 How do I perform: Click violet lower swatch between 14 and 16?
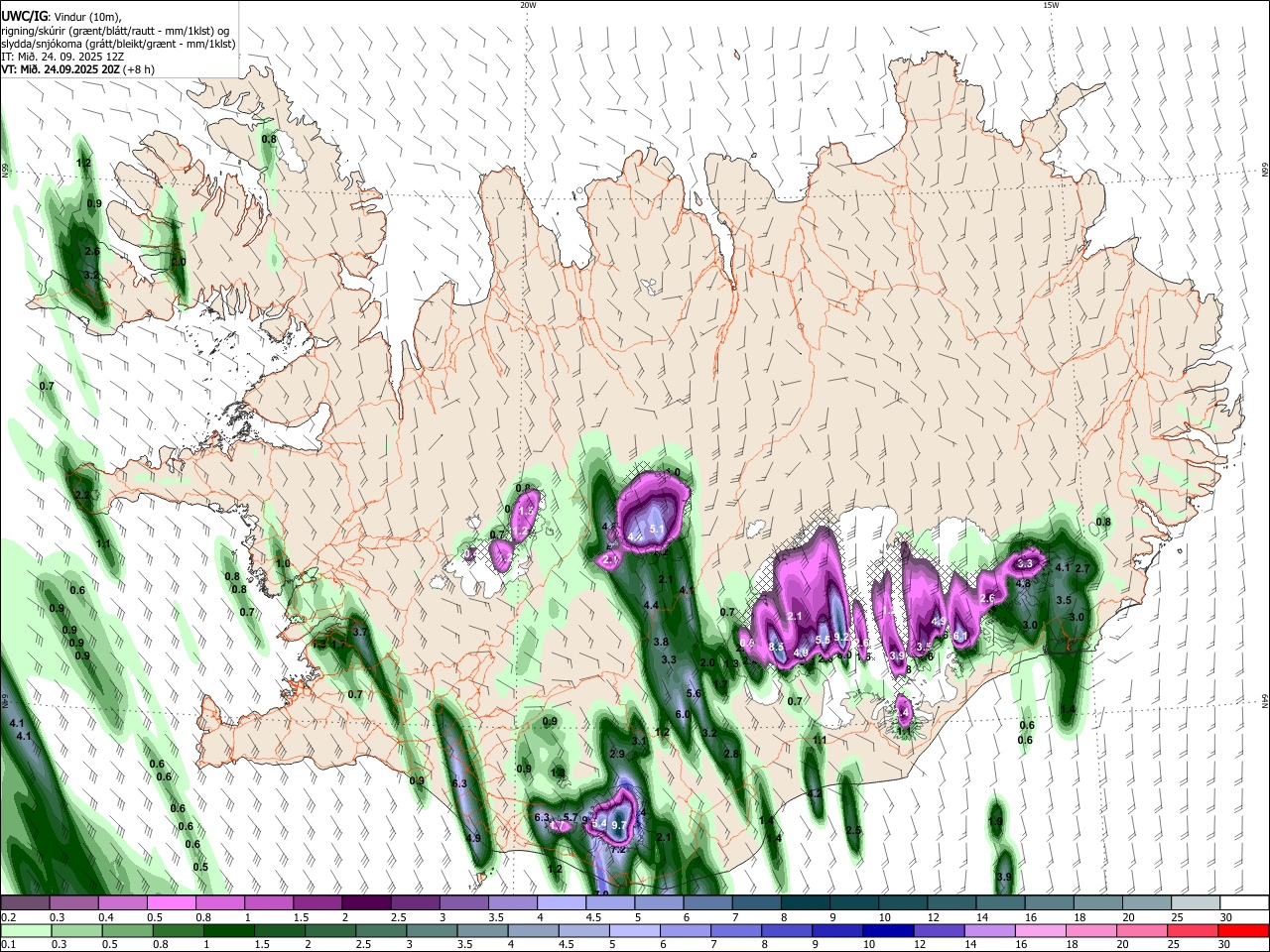click(x=990, y=930)
